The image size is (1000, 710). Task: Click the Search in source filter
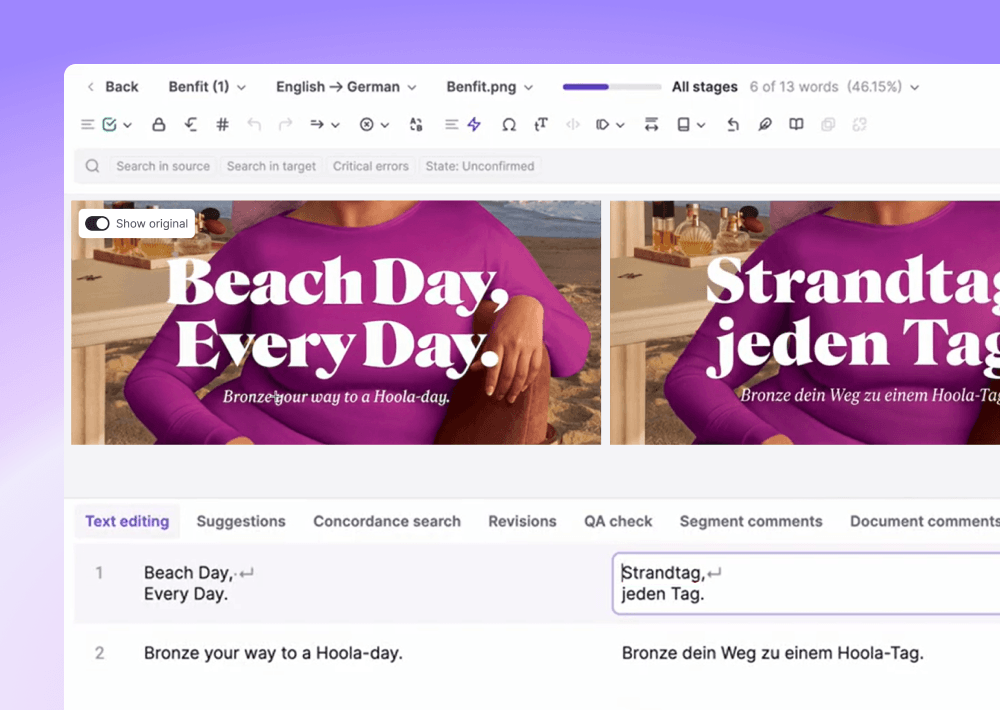[x=162, y=166]
